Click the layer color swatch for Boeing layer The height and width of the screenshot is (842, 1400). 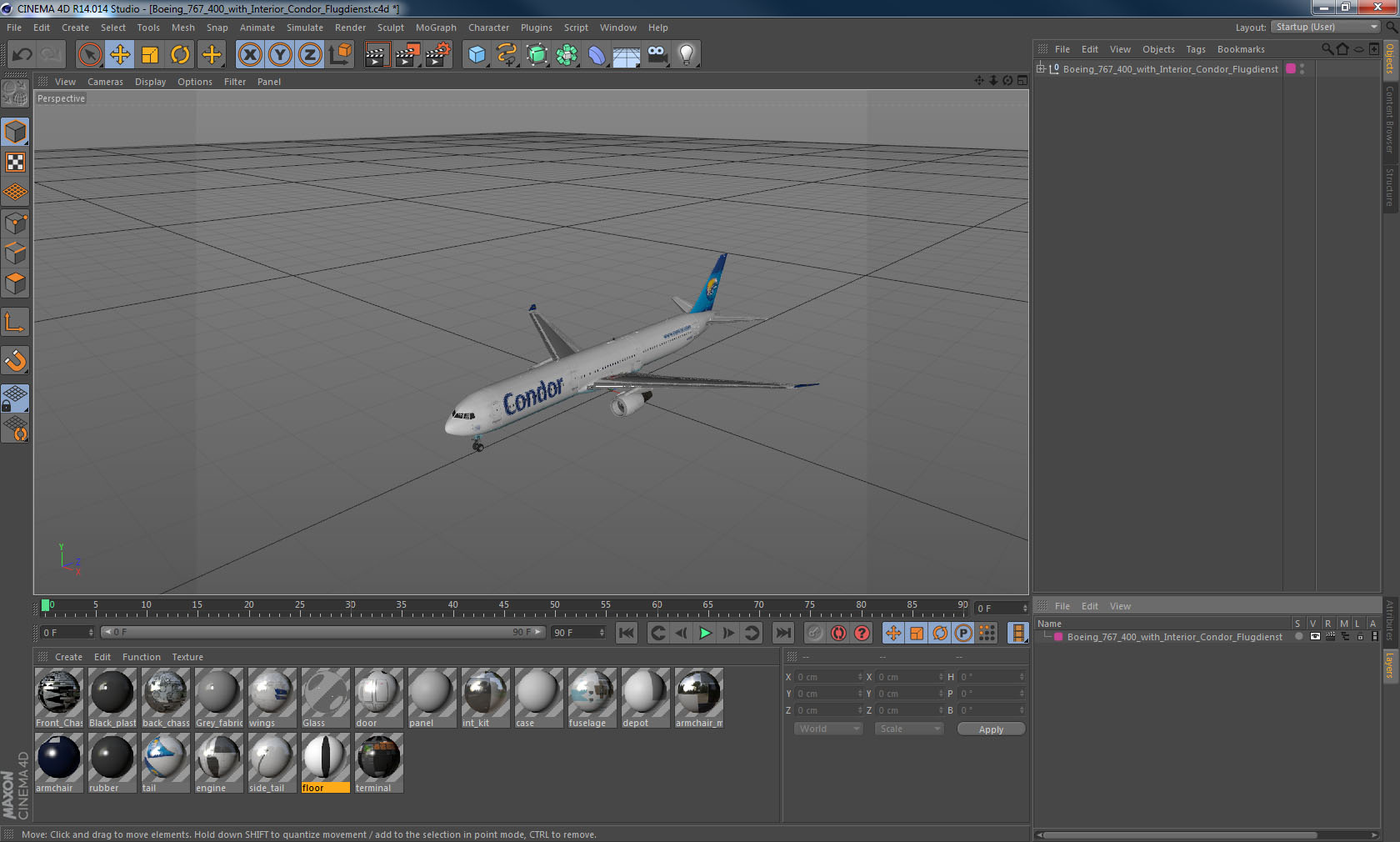point(1058,637)
